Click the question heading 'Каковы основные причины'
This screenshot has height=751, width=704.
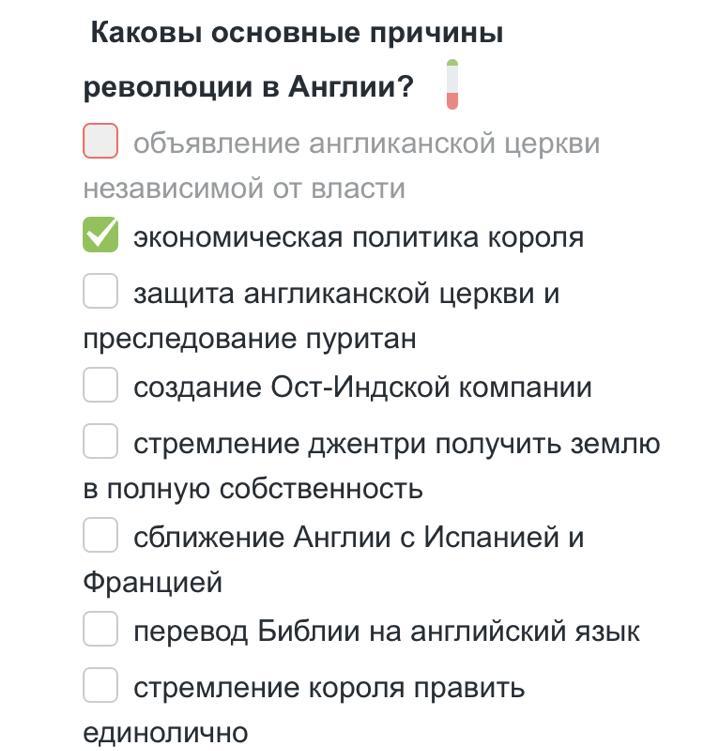tap(297, 34)
